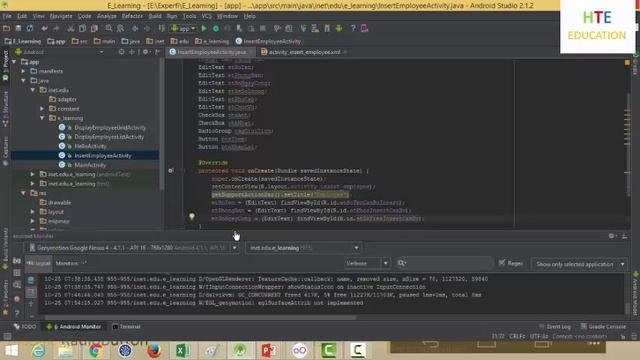Image resolution: width=640 pixels, height=360 pixels.
Task: Switch to activity_insert_employee.xml tab
Action: coord(304,52)
